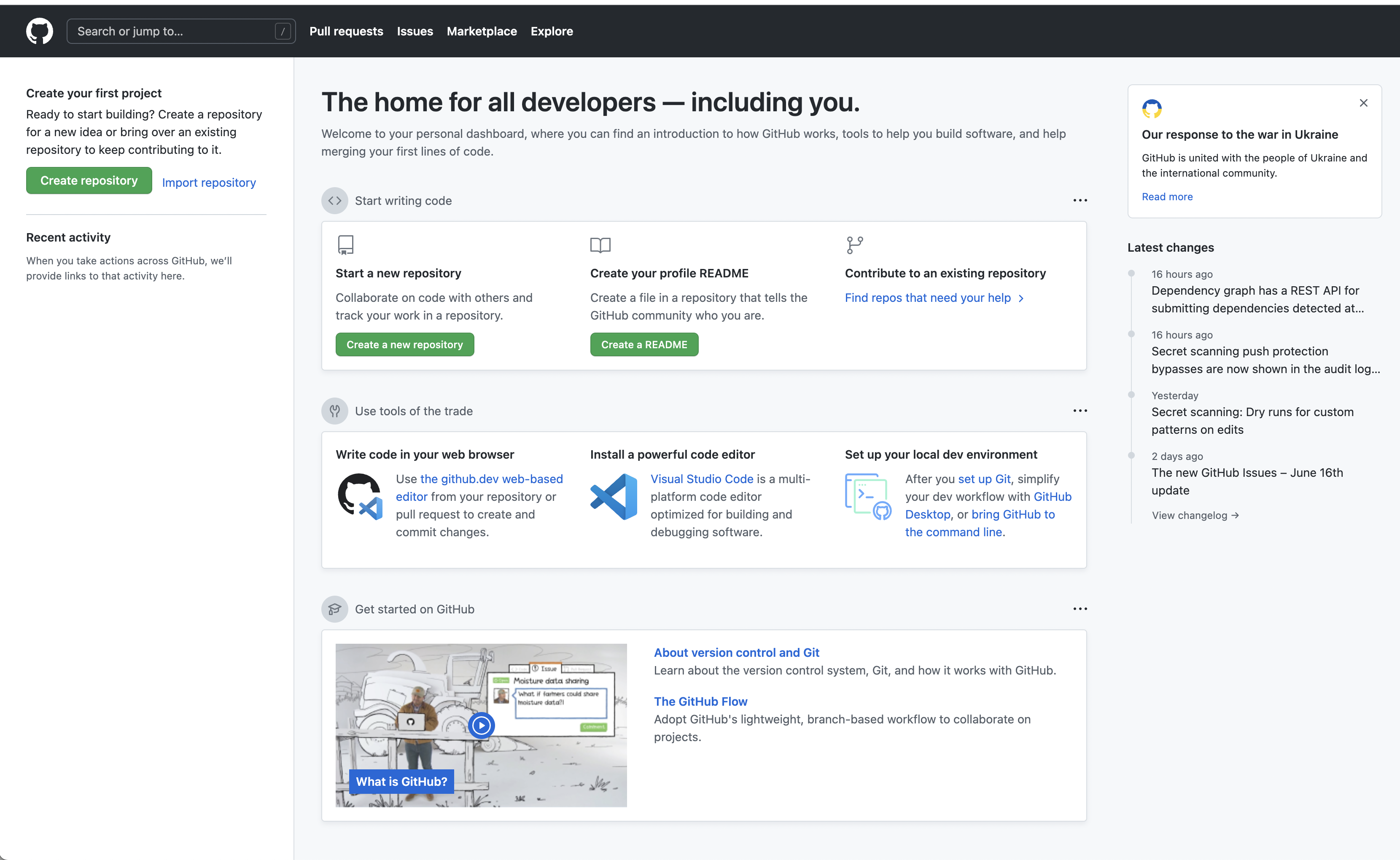The width and height of the screenshot is (1400, 860).
Task: Click the open book icon above profile README
Action: coord(600,245)
